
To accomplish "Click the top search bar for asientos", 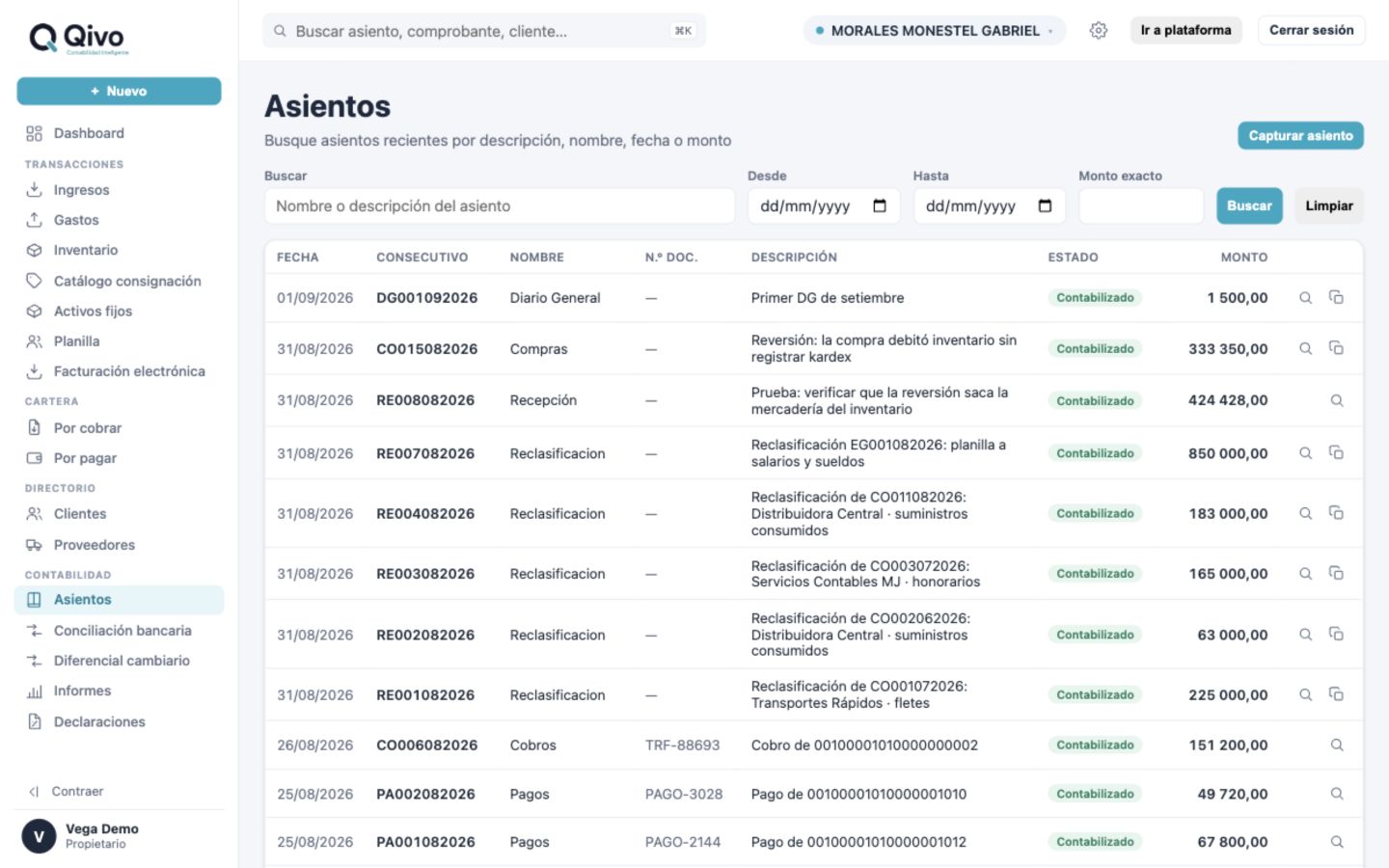I will (484, 31).
